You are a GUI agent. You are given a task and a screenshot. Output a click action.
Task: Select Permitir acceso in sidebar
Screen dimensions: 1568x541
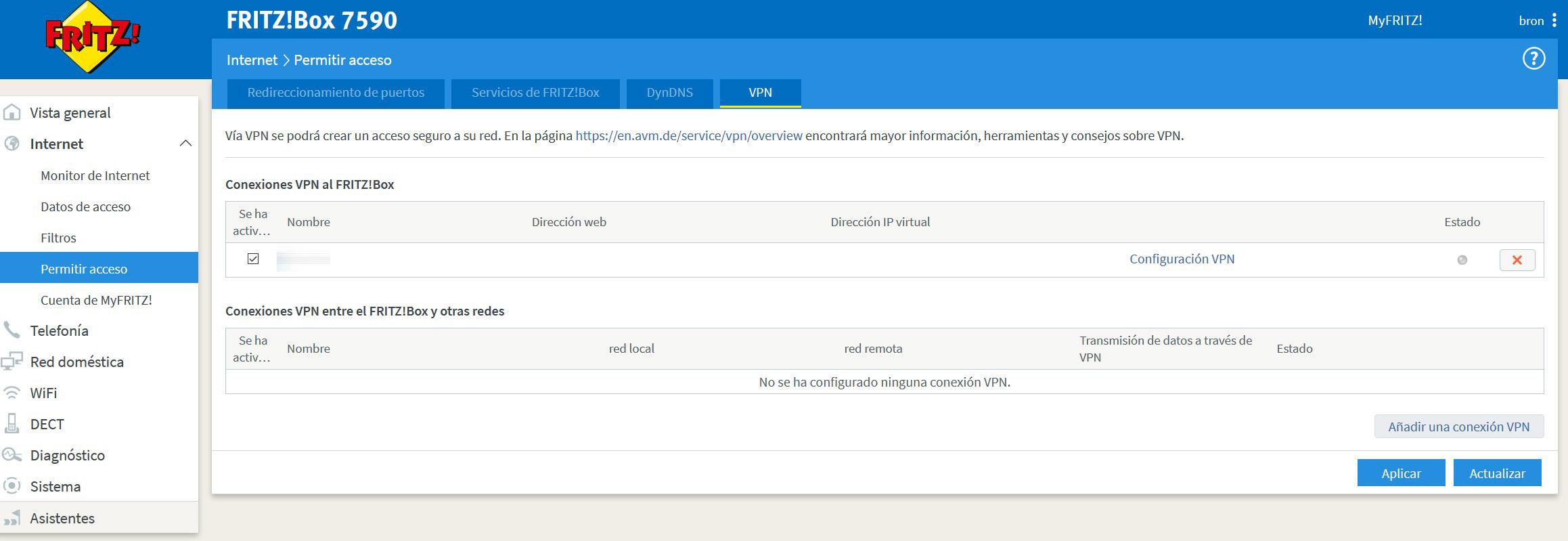[x=99, y=269]
